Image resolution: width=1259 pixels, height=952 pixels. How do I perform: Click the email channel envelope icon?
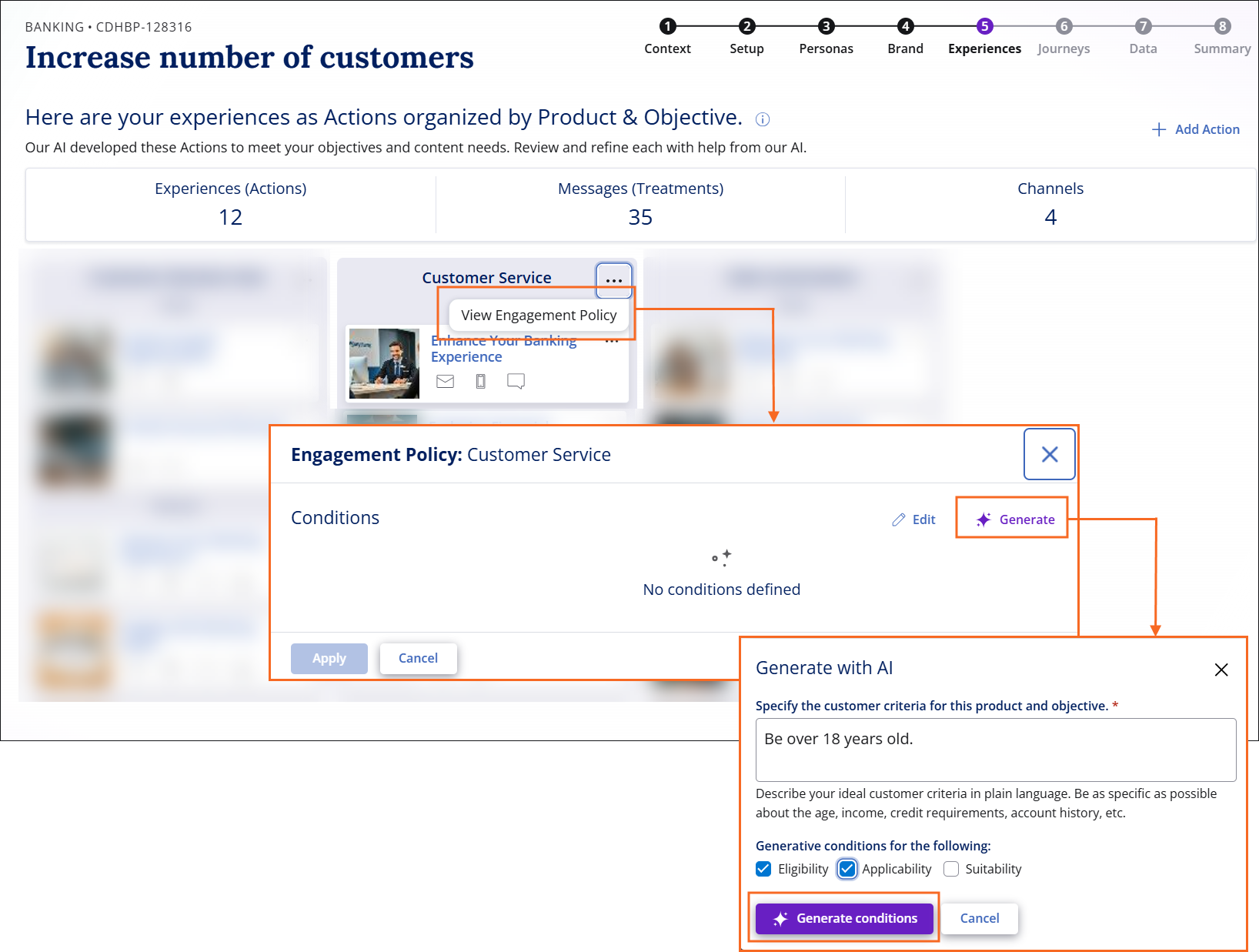click(x=445, y=381)
